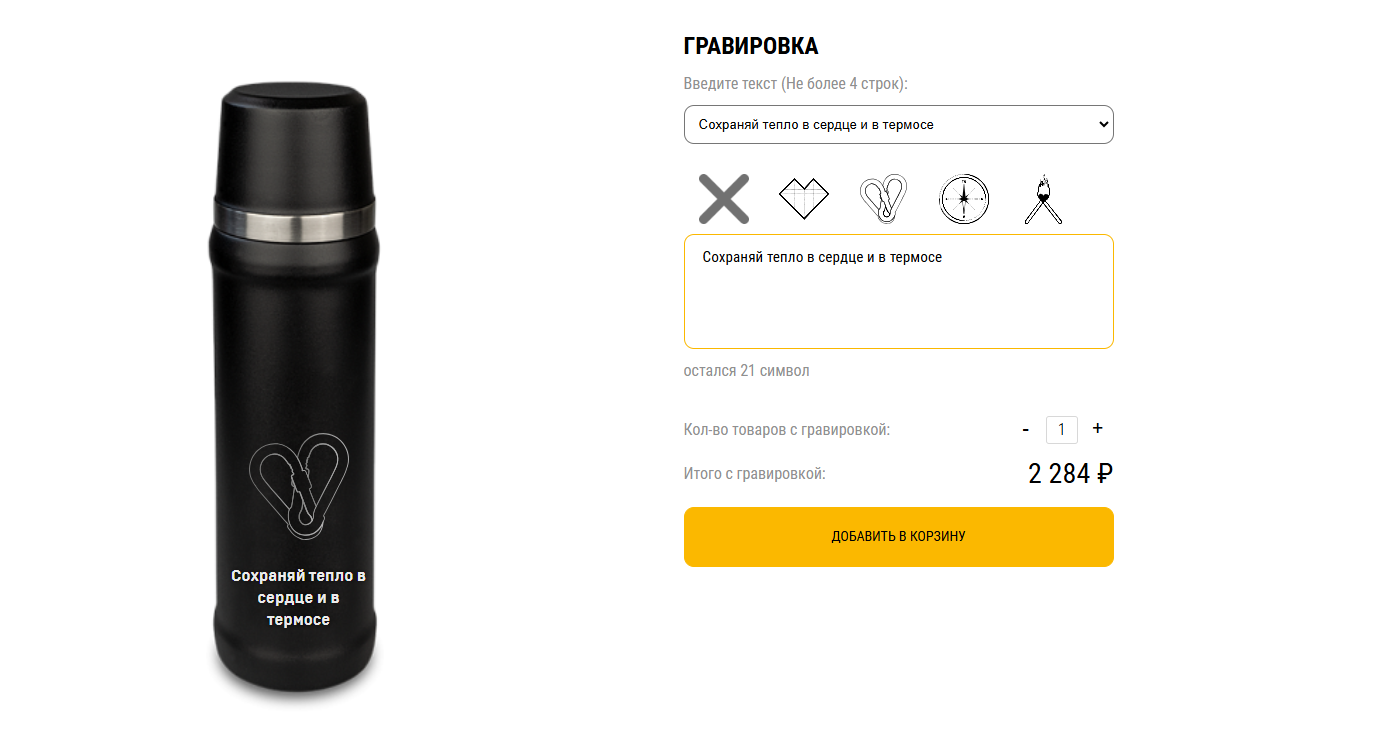Screen dimensions: 1376x730
Task: Select the geometric heart engraving icon
Action: [804, 198]
